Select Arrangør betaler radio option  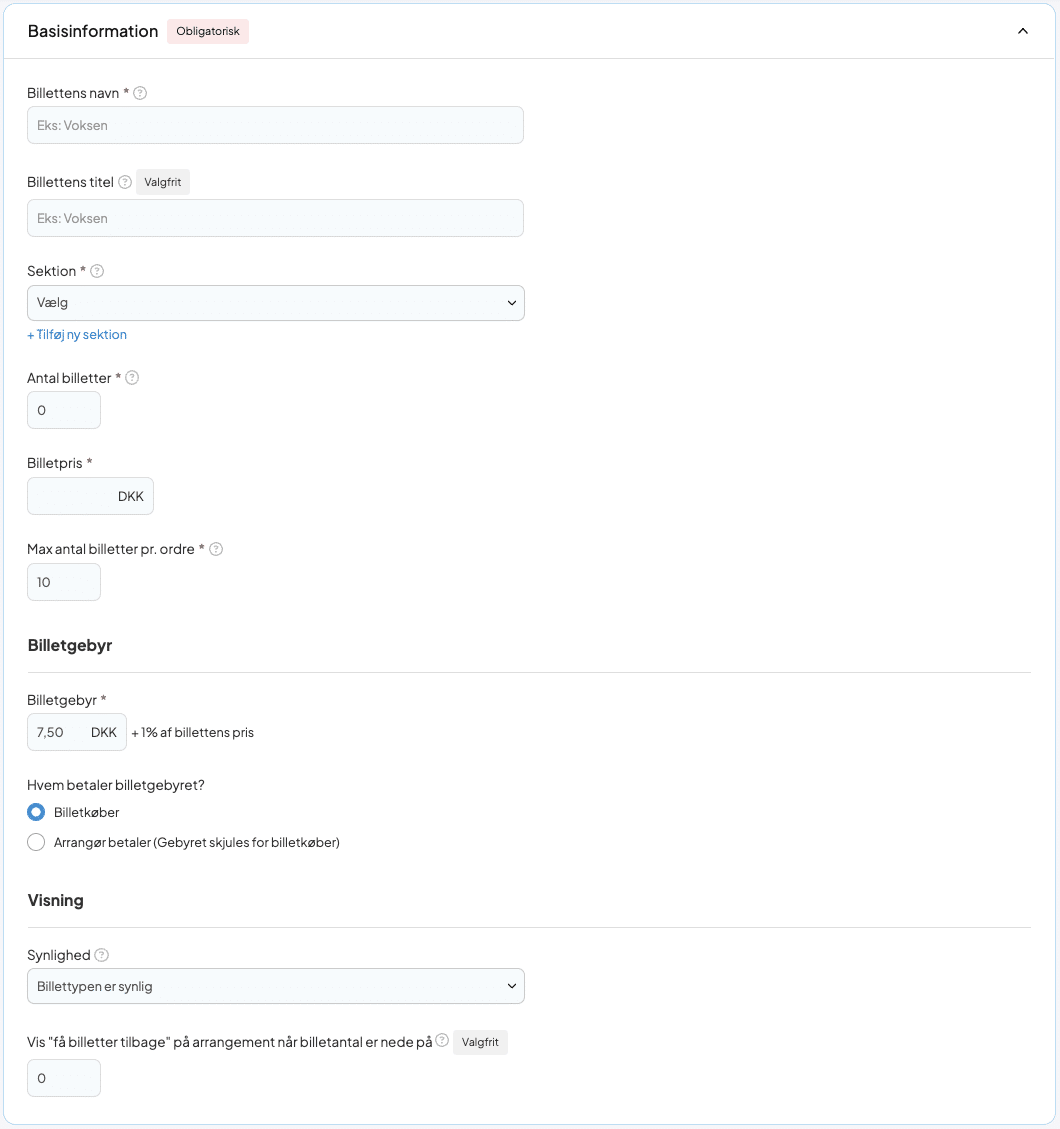click(x=37, y=842)
